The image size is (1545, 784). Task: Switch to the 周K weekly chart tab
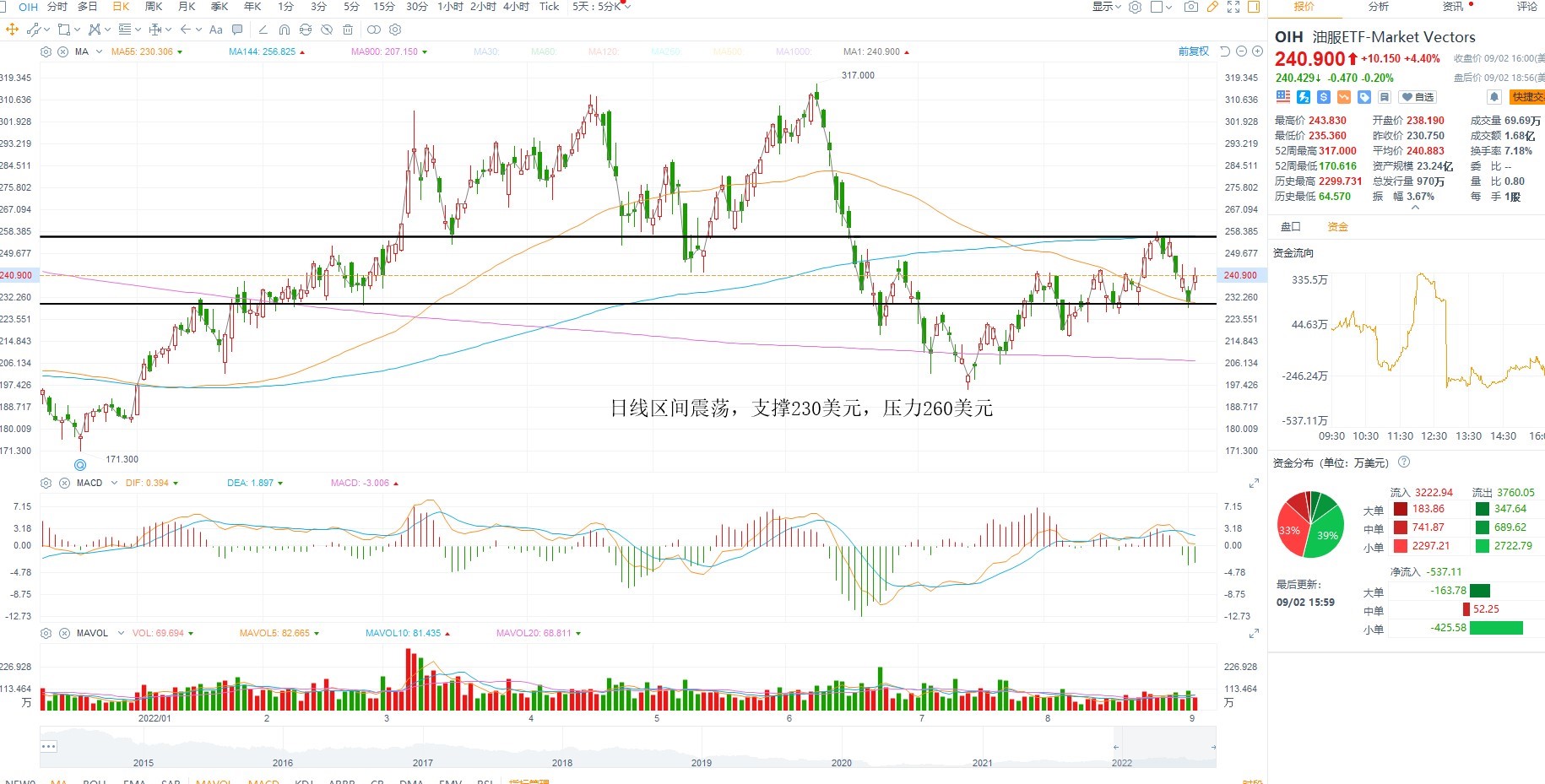(x=154, y=7)
